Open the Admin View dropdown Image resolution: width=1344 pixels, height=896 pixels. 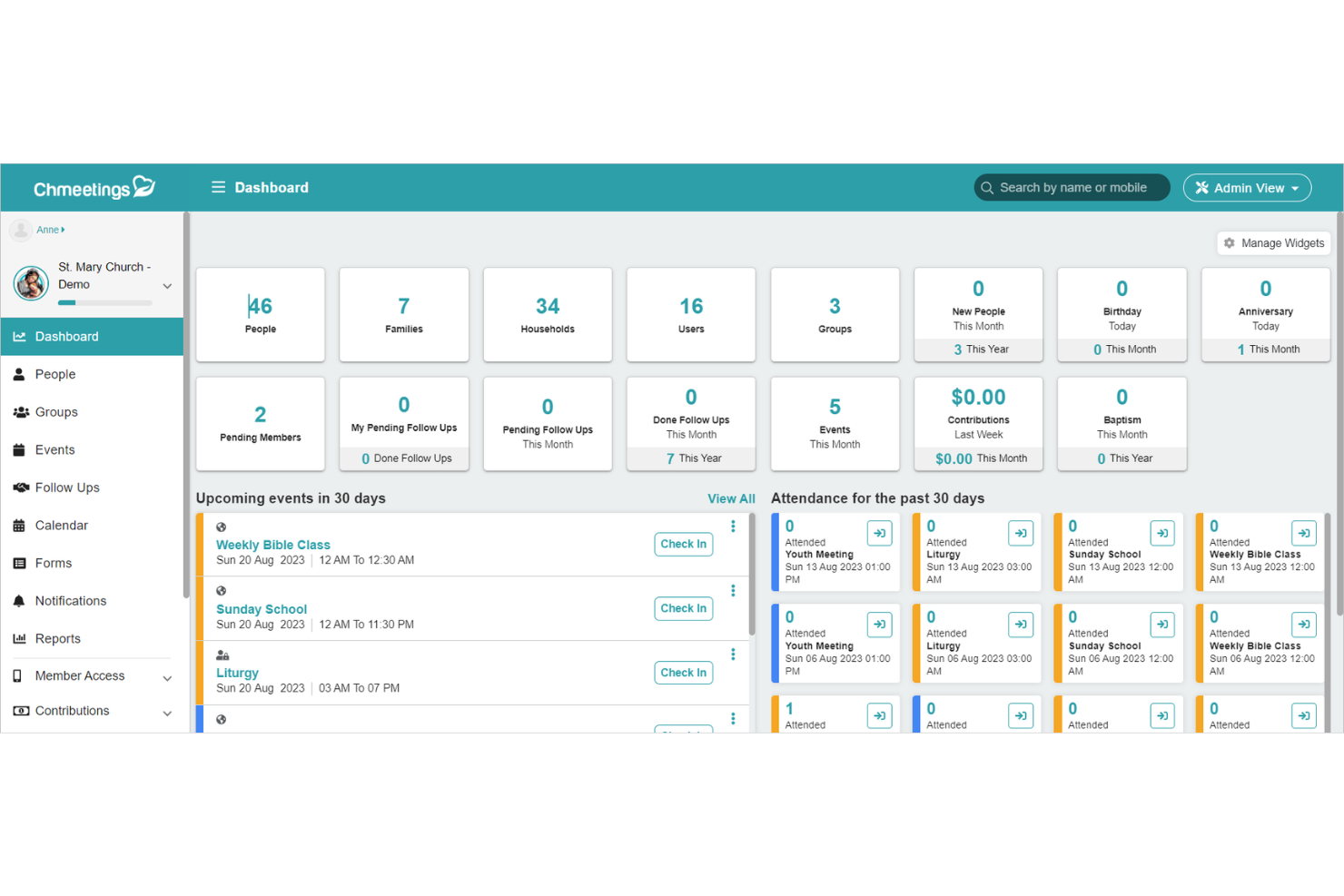1247,187
